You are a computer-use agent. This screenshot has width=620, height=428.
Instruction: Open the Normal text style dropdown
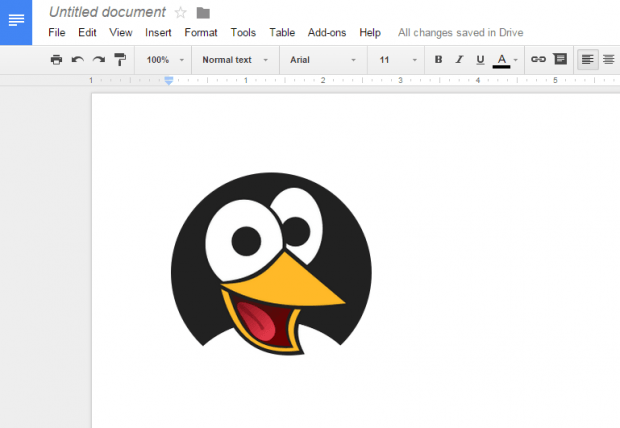(235, 60)
